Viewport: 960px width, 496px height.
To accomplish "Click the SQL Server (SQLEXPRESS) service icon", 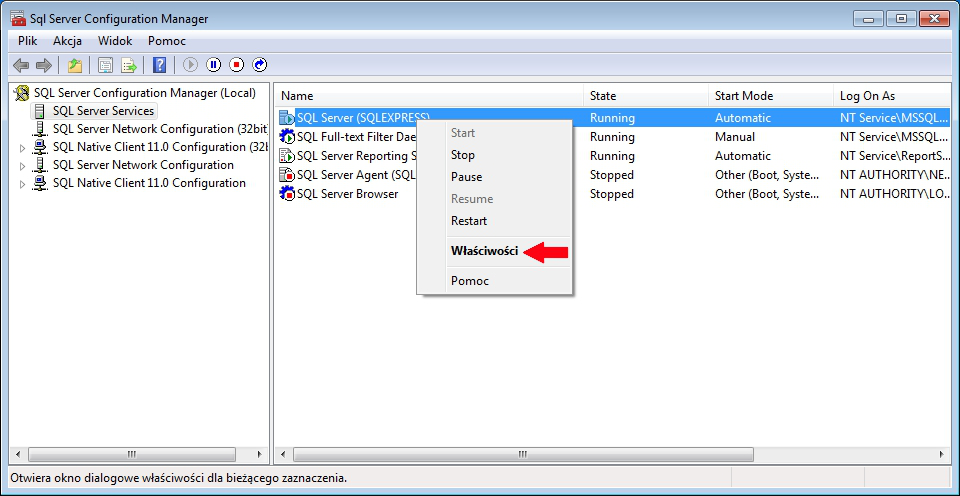I will tap(287, 118).
